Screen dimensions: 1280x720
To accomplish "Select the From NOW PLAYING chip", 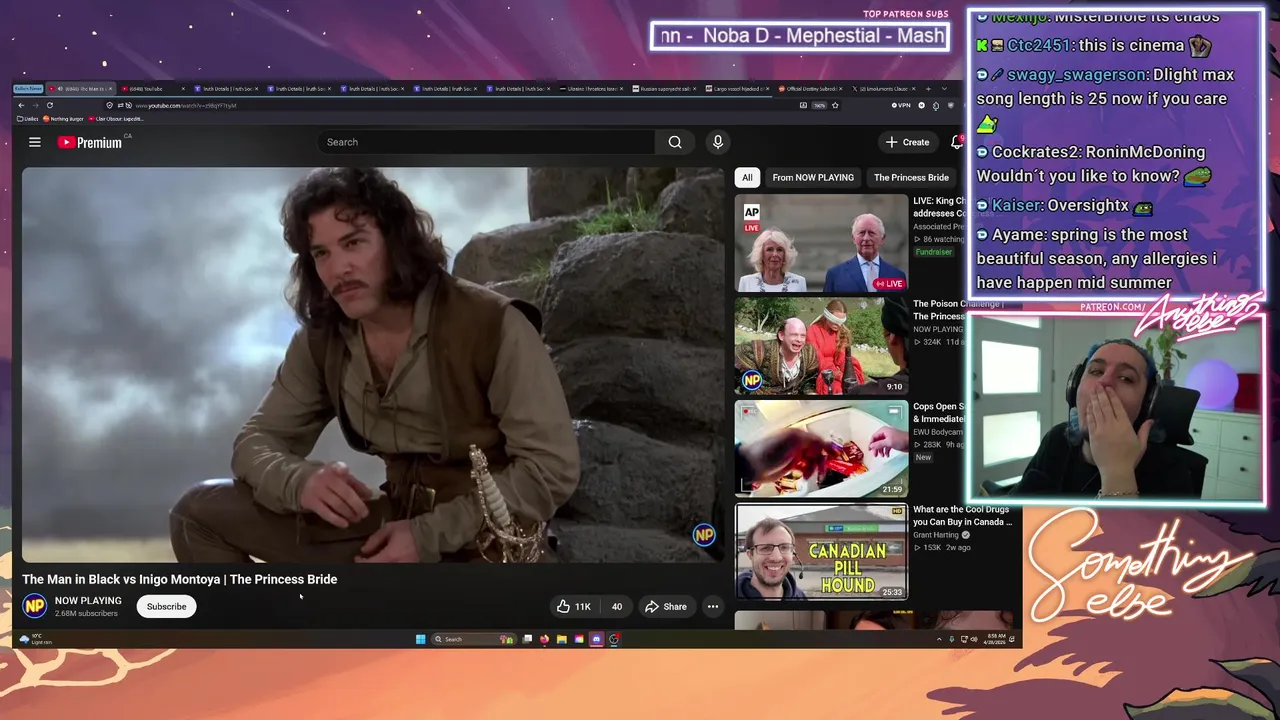I will [813, 177].
